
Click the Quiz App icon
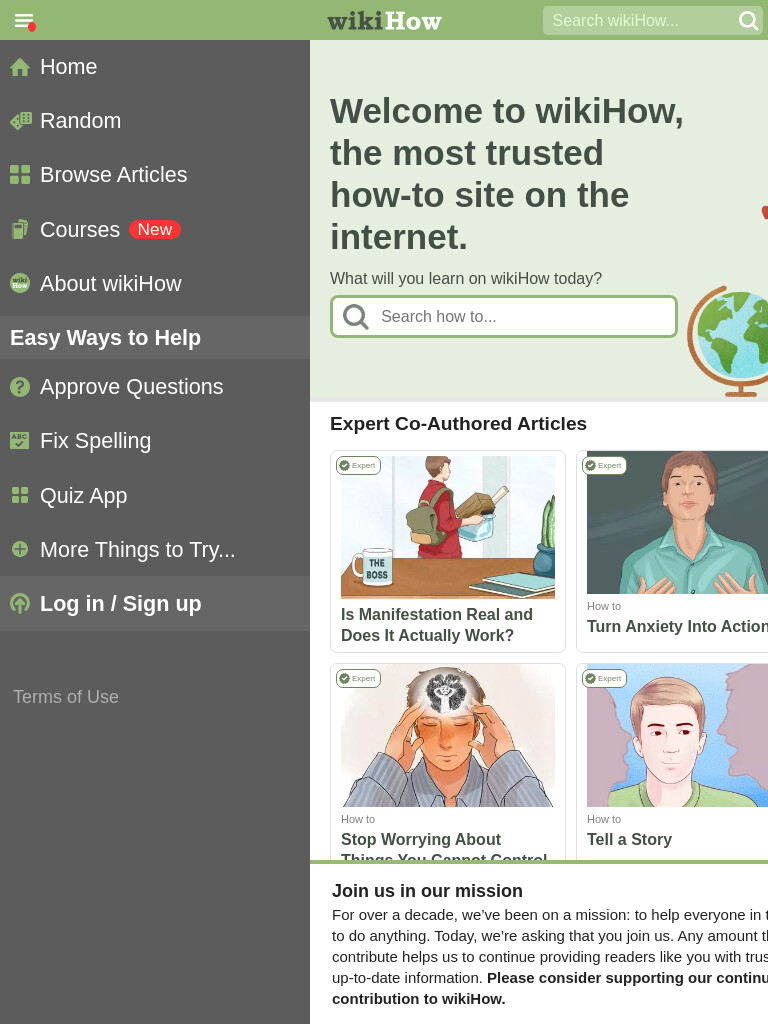[20, 496]
